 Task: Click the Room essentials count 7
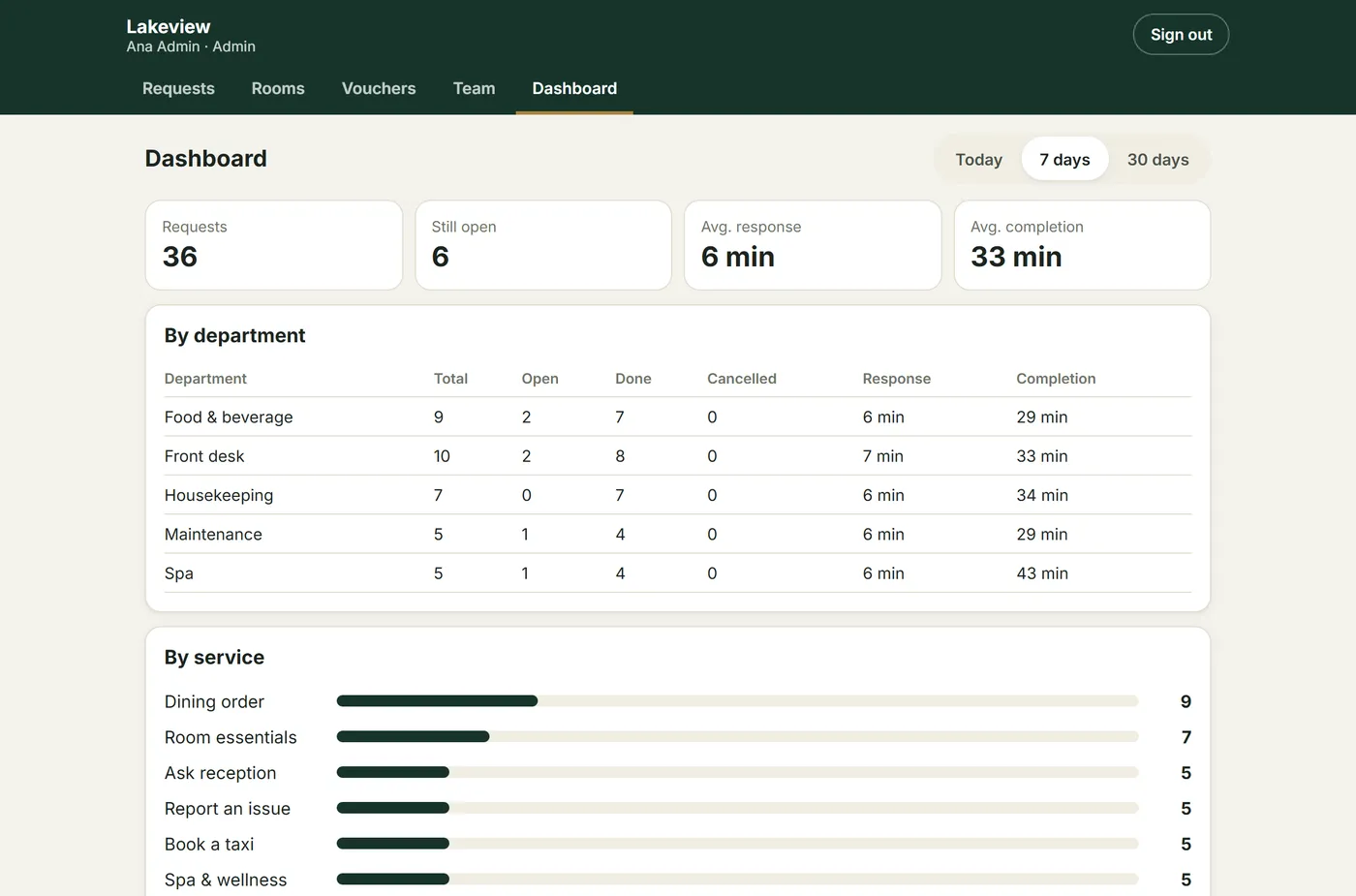[x=1186, y=737]
